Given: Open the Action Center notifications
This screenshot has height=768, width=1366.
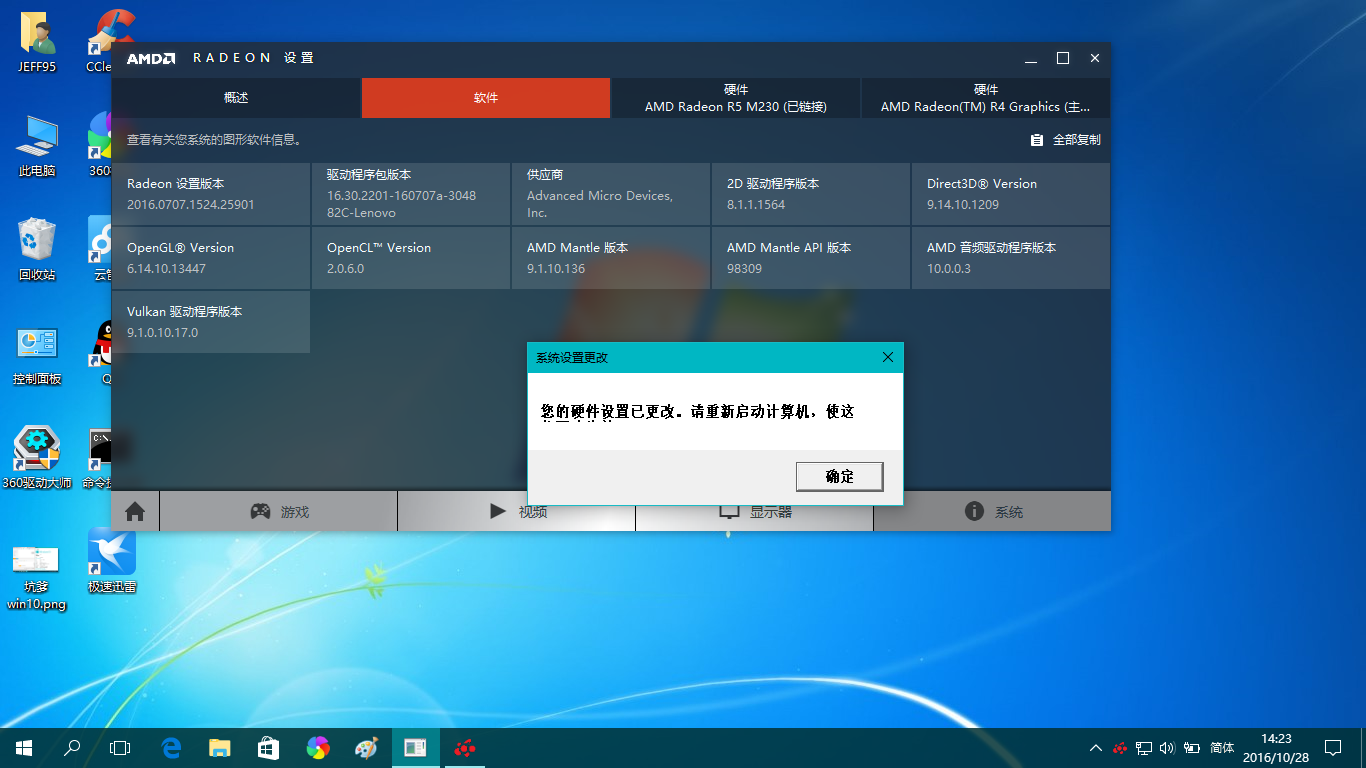Looking at the screenshot, I should pyautogui.click(x=1333, y=748).
